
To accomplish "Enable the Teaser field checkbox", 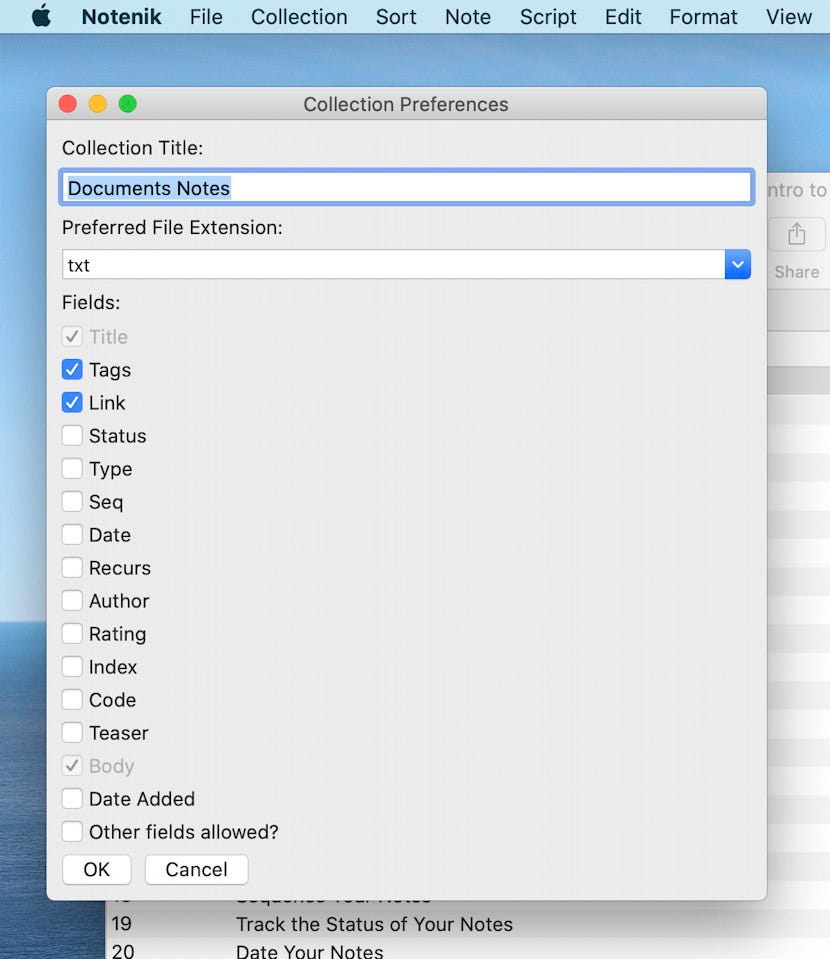I will tap(72, 733).
